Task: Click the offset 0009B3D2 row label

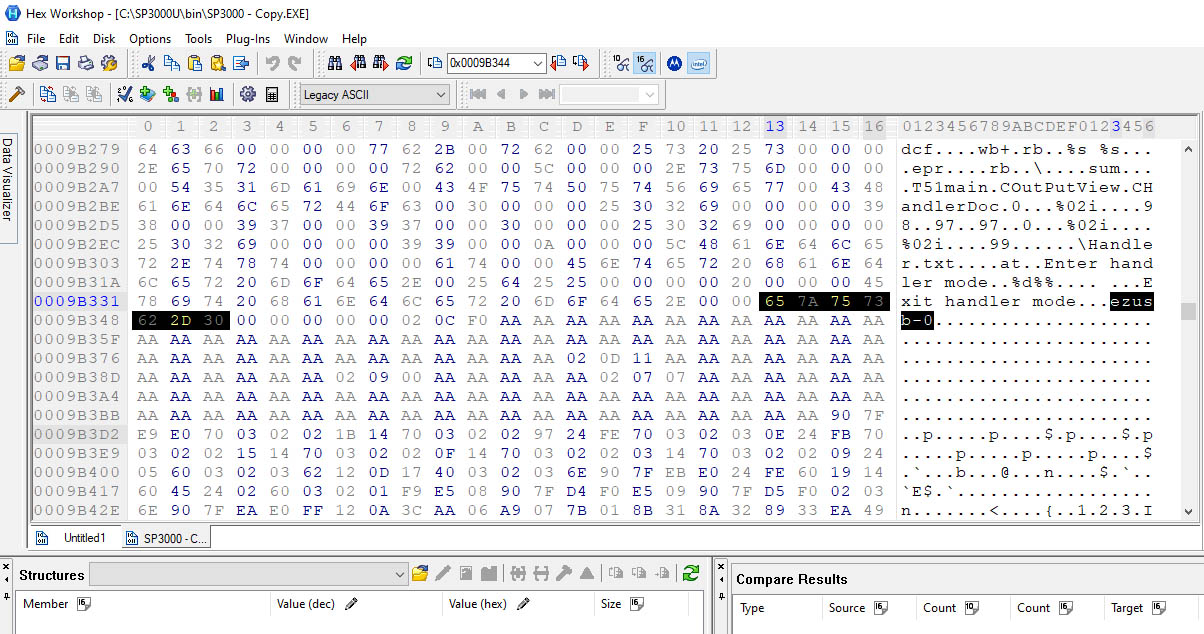Action: click(77, 434)
